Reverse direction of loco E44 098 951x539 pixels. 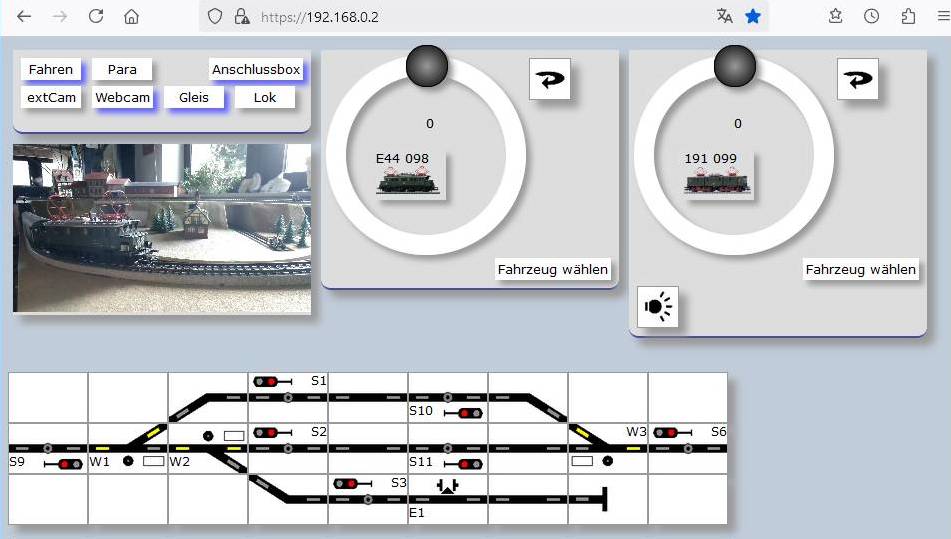pos(549,79)
